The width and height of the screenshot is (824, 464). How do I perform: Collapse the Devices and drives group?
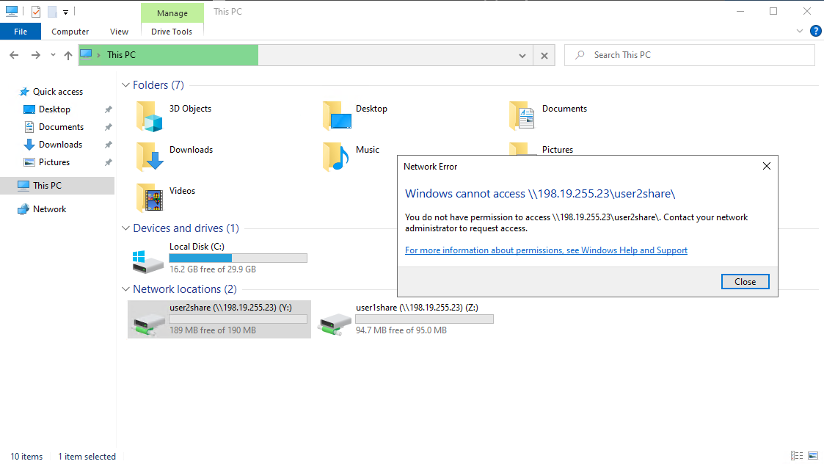[x=126, y=228]
